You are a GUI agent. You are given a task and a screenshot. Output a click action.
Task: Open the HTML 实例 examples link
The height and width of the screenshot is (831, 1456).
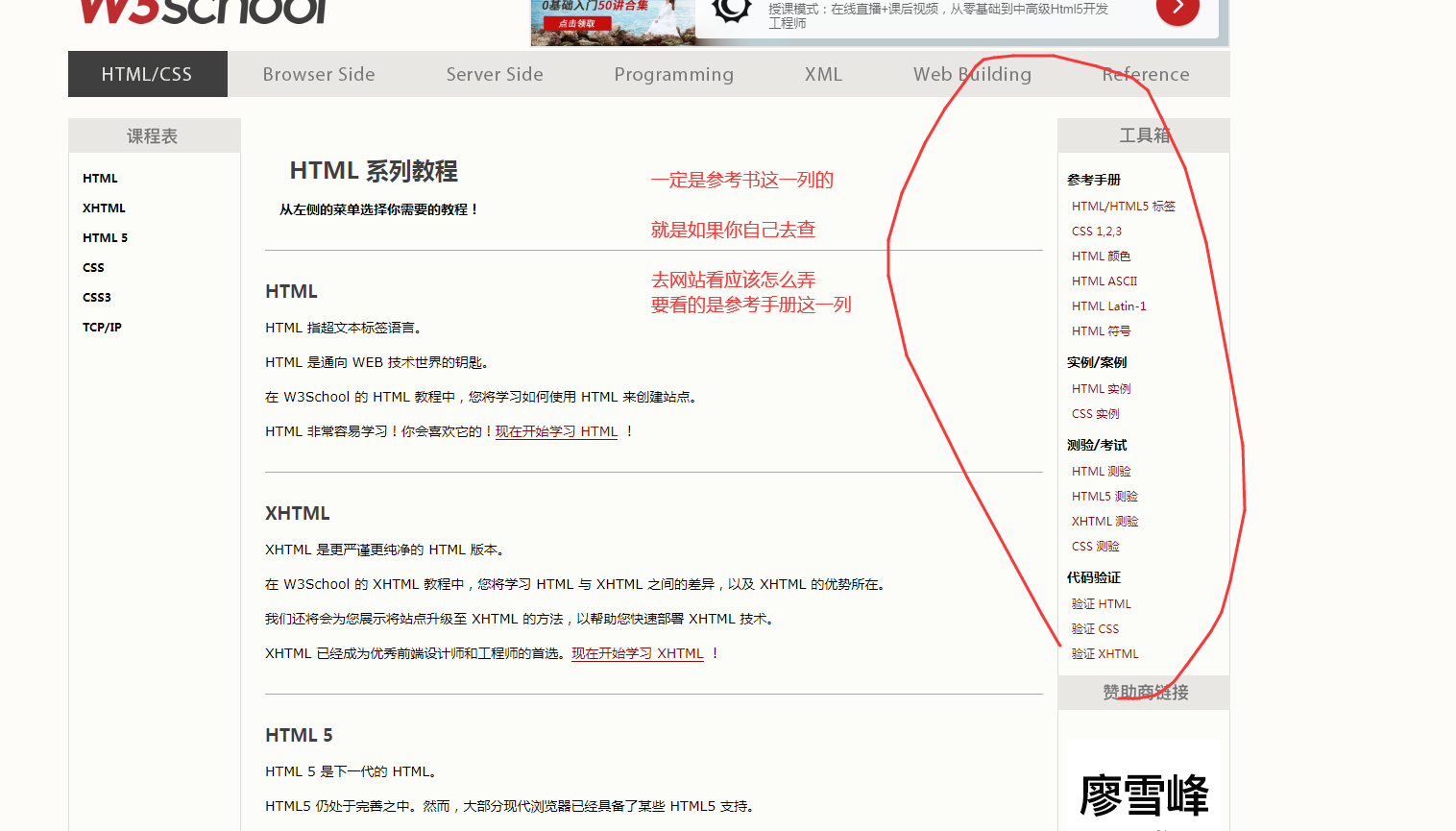click(1102, 389)
